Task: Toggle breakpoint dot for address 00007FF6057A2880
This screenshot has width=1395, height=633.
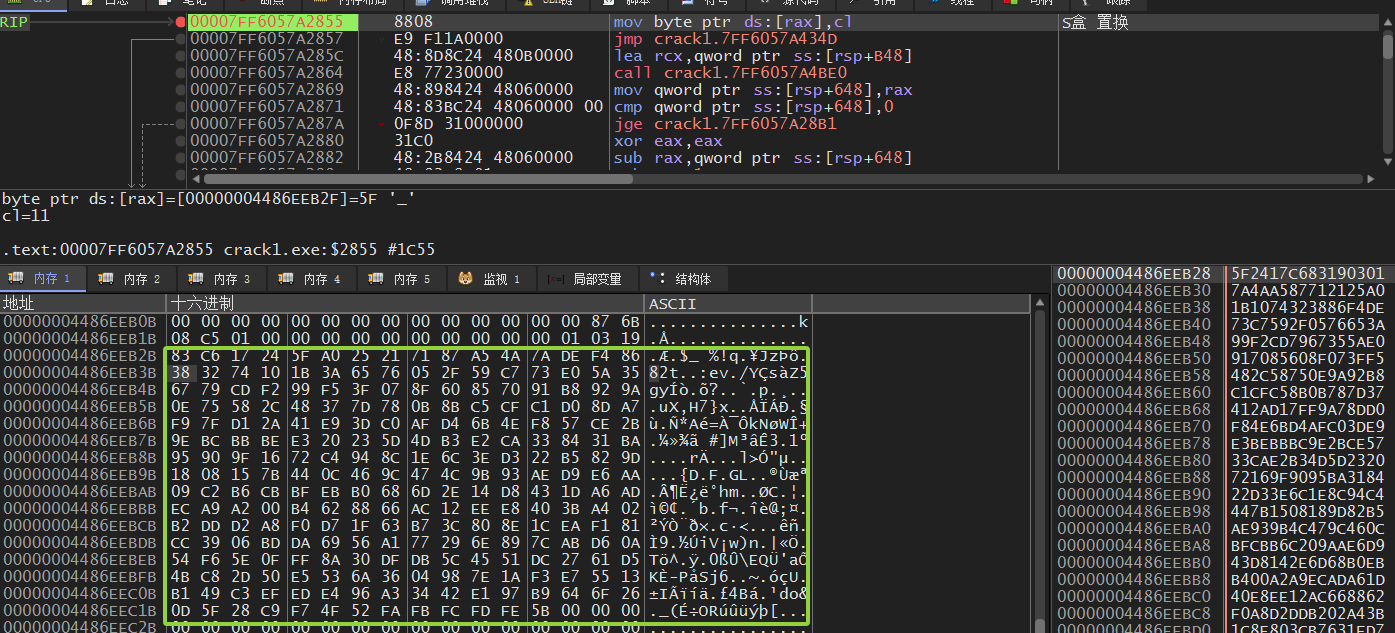Action: click(179, 141)
